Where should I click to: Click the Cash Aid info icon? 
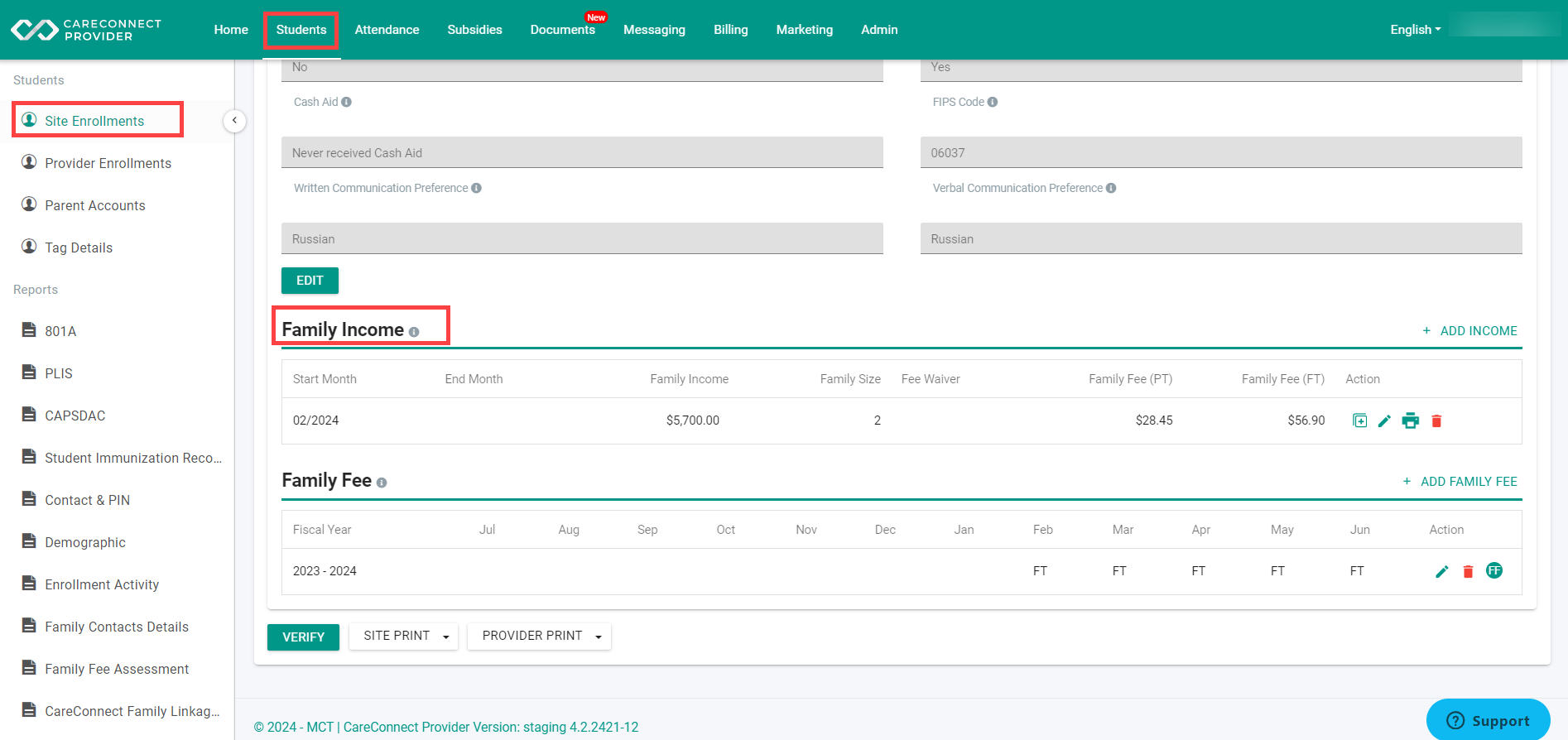click(346, 102)
